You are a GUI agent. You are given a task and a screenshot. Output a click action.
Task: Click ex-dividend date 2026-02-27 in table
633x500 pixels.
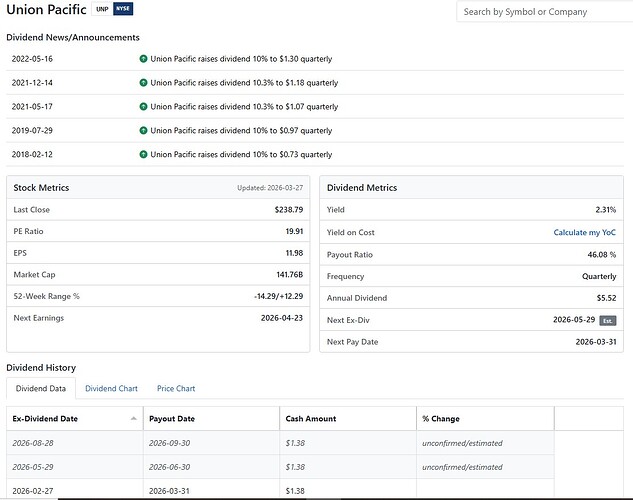[33, 491]
